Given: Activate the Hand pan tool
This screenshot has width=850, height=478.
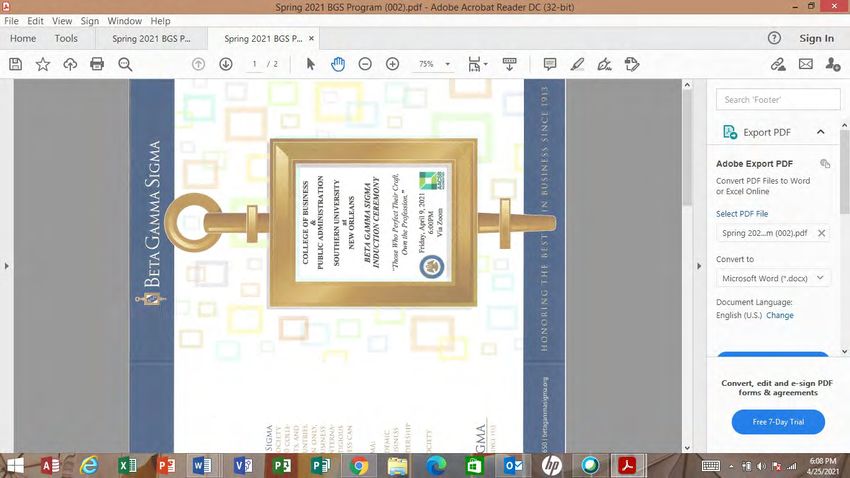Looking at the screenshot, I should point(338,64).
